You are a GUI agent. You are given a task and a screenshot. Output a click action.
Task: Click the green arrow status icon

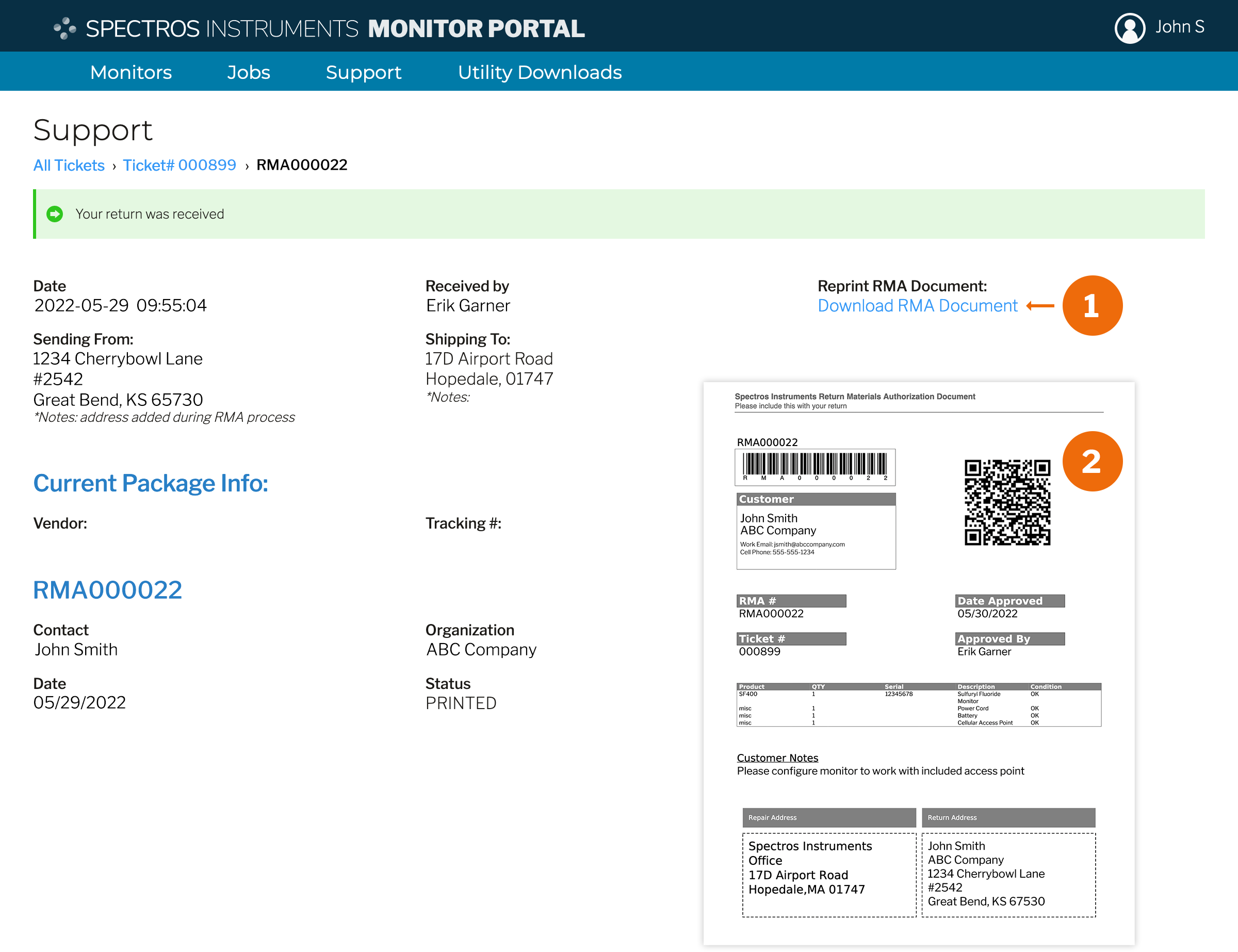click(55, 214)
